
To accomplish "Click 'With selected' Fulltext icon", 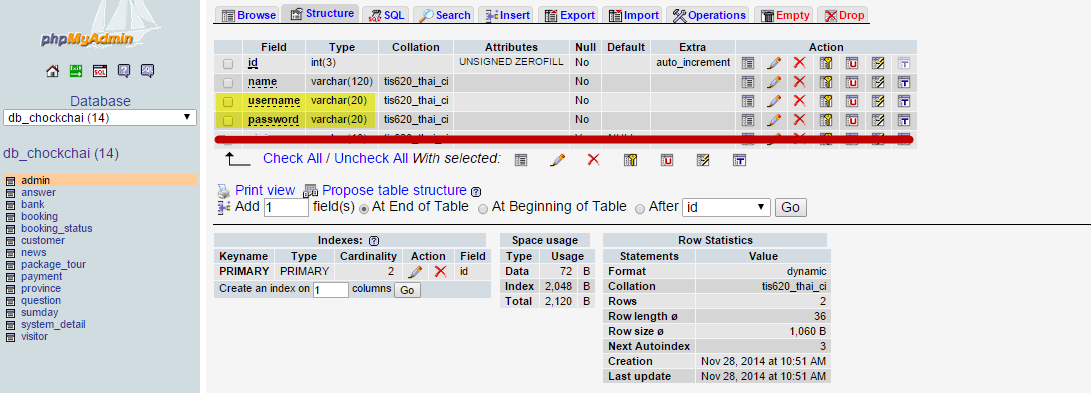I will click(740, 160).
